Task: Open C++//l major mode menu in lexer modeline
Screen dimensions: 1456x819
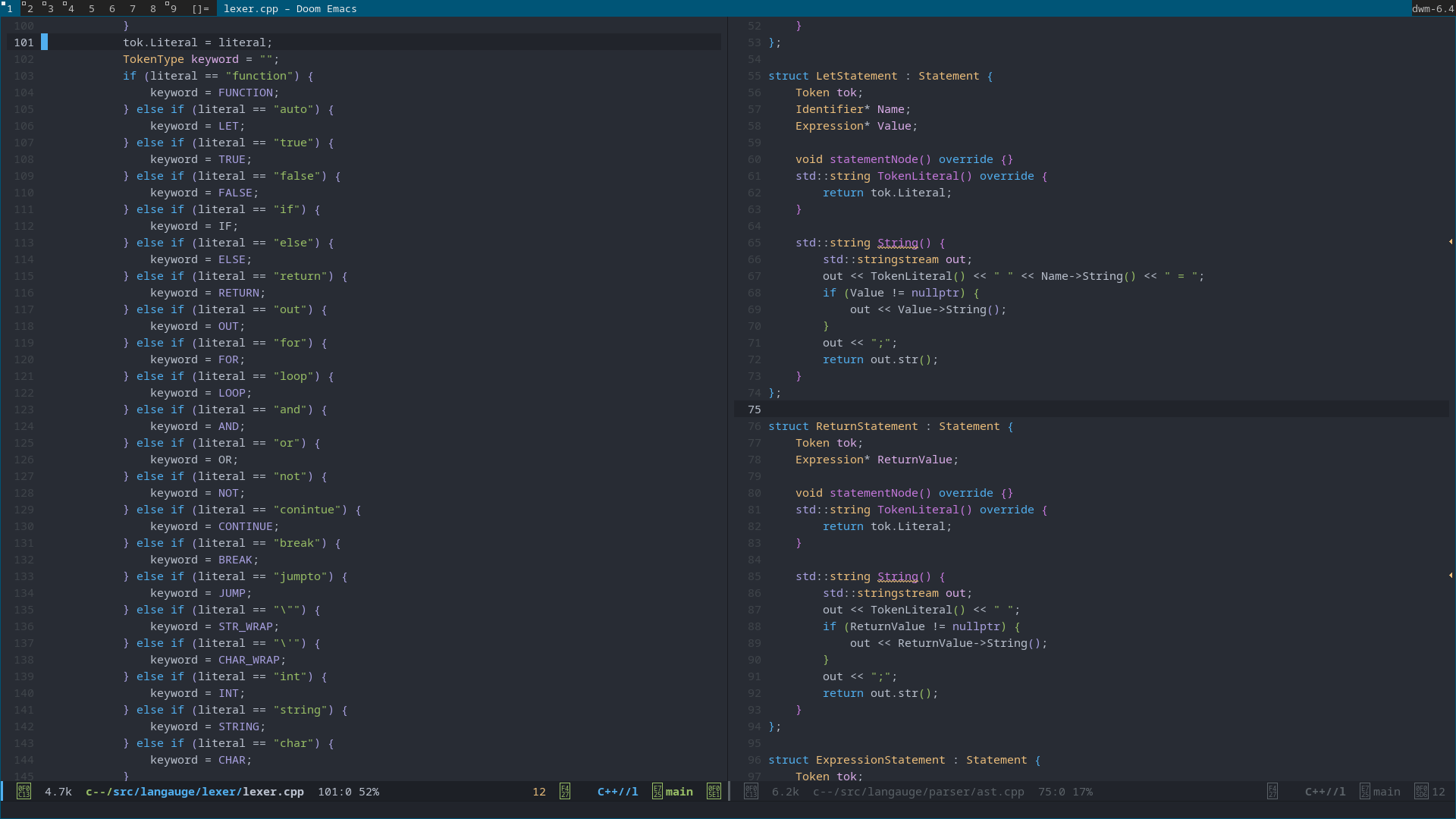Action: (x=617, y=792)
